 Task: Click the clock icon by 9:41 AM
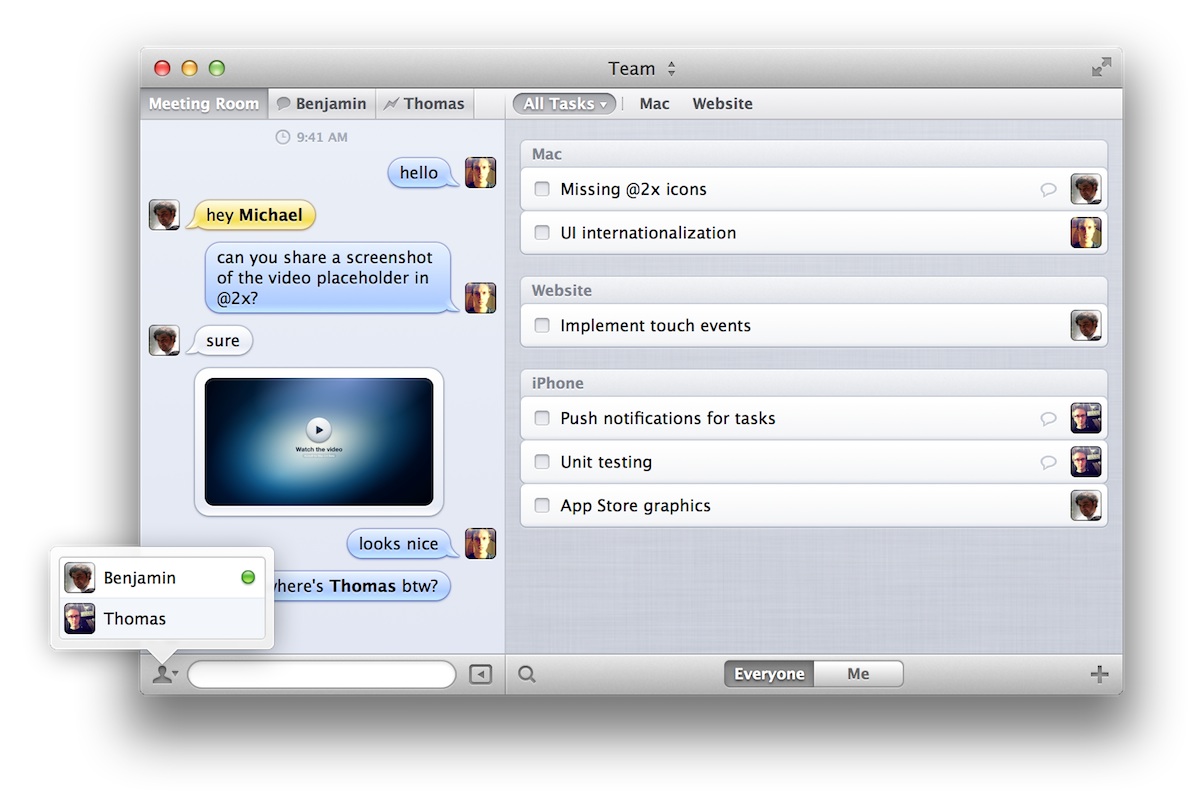pos(283,137)
